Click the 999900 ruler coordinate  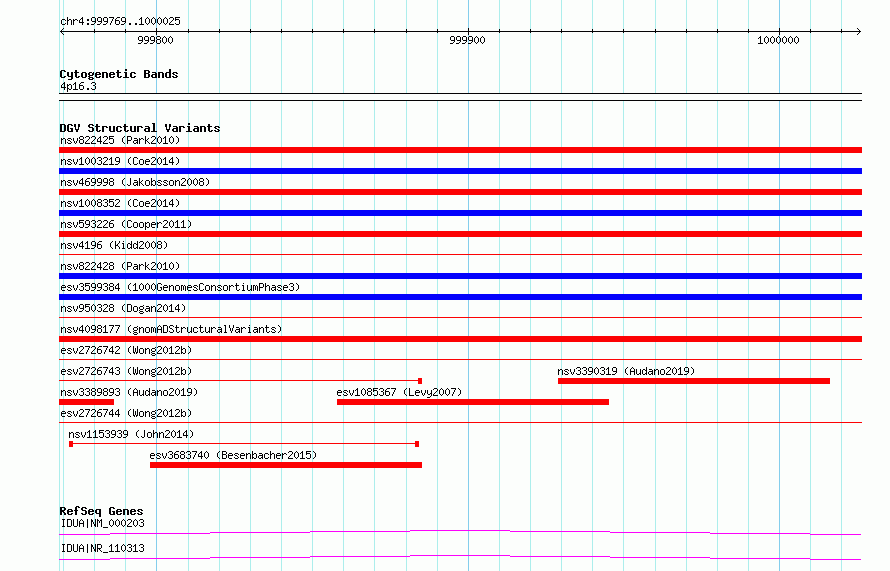(x=467, y=40)
